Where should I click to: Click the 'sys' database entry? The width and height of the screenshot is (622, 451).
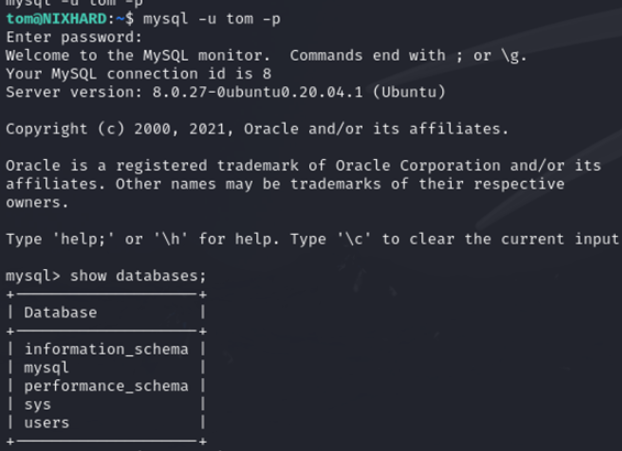pyautogui.click(x=38, y=405)
